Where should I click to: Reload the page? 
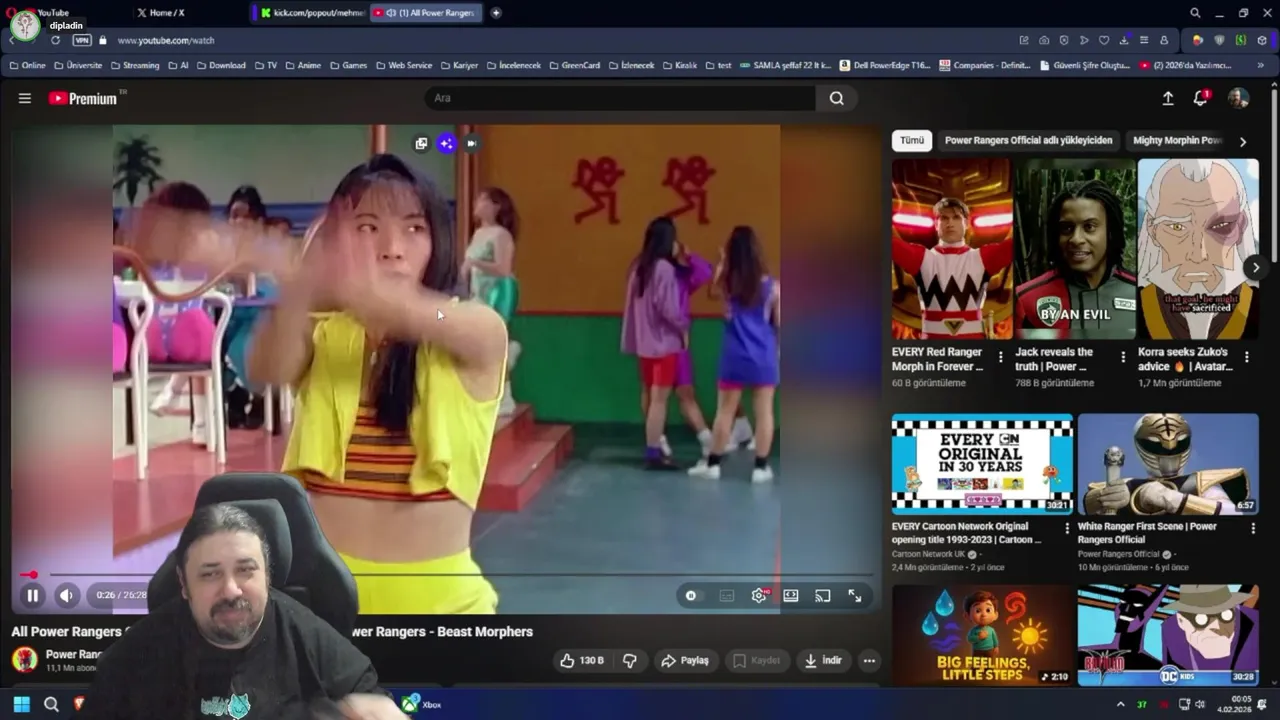[55, 40]
